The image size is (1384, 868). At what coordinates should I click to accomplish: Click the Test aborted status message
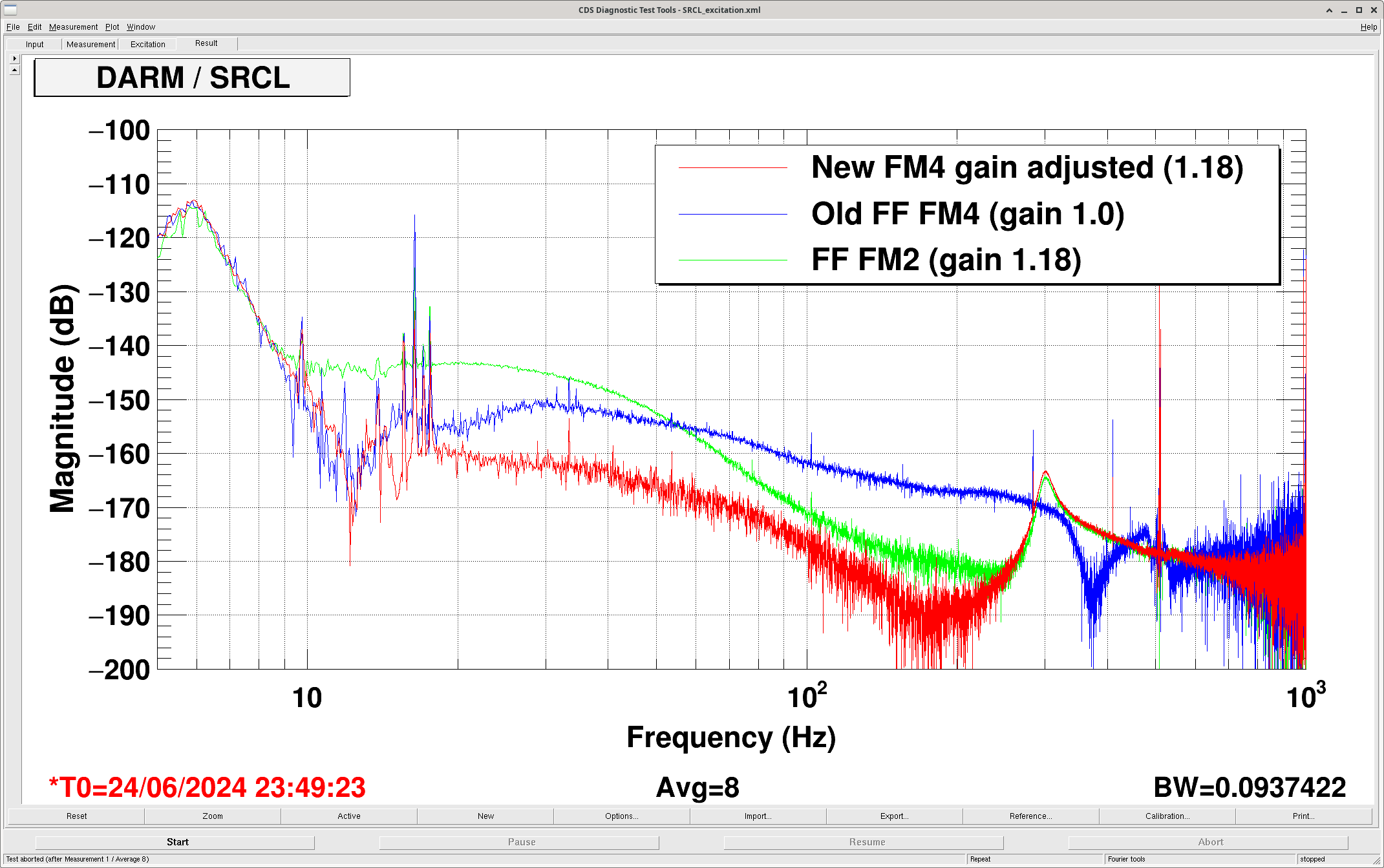pyautogui.click(x=78, y=859)
